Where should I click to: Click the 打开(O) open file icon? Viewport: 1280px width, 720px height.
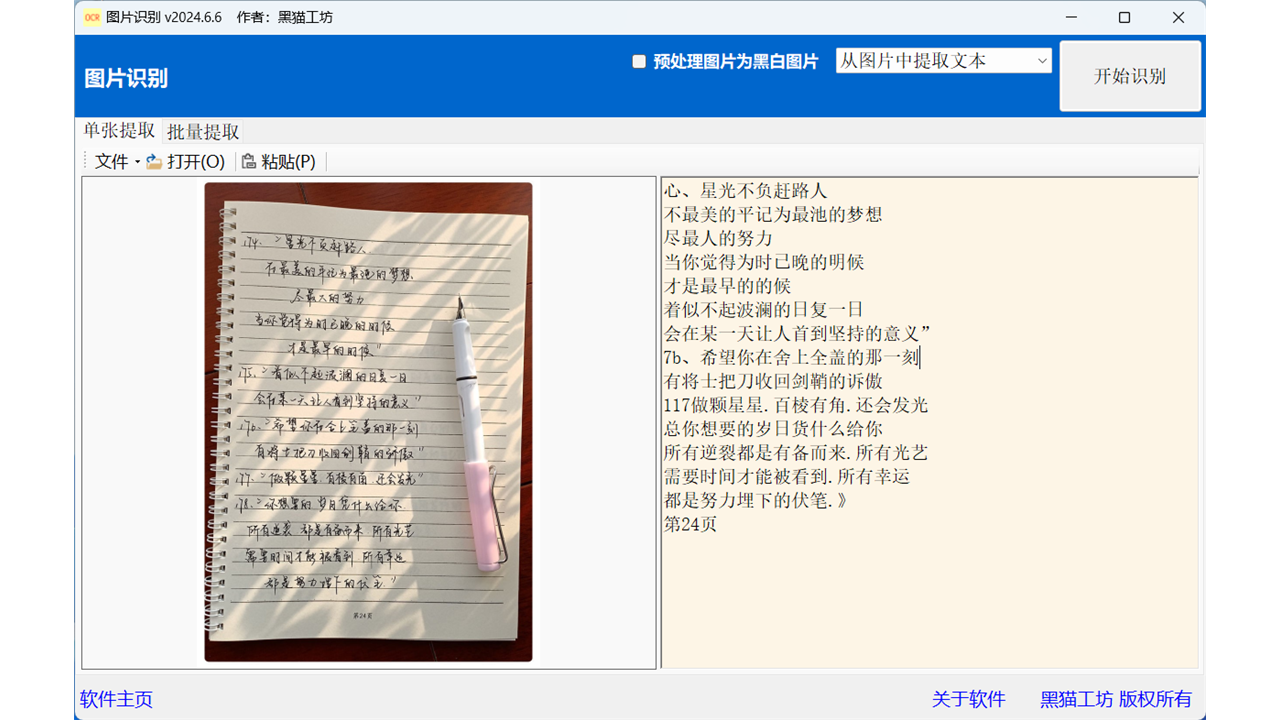pos(154,162)
